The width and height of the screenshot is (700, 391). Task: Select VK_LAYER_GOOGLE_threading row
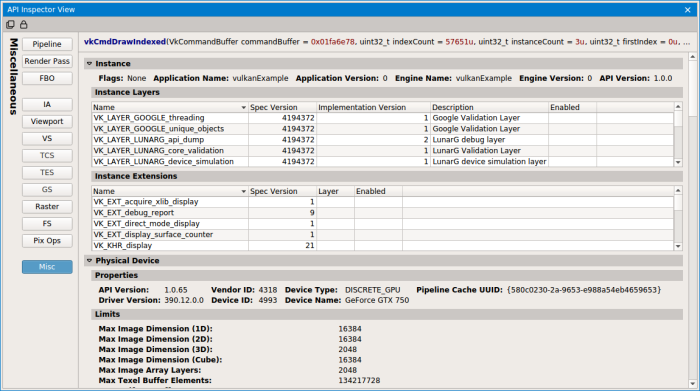coord(383,118)
